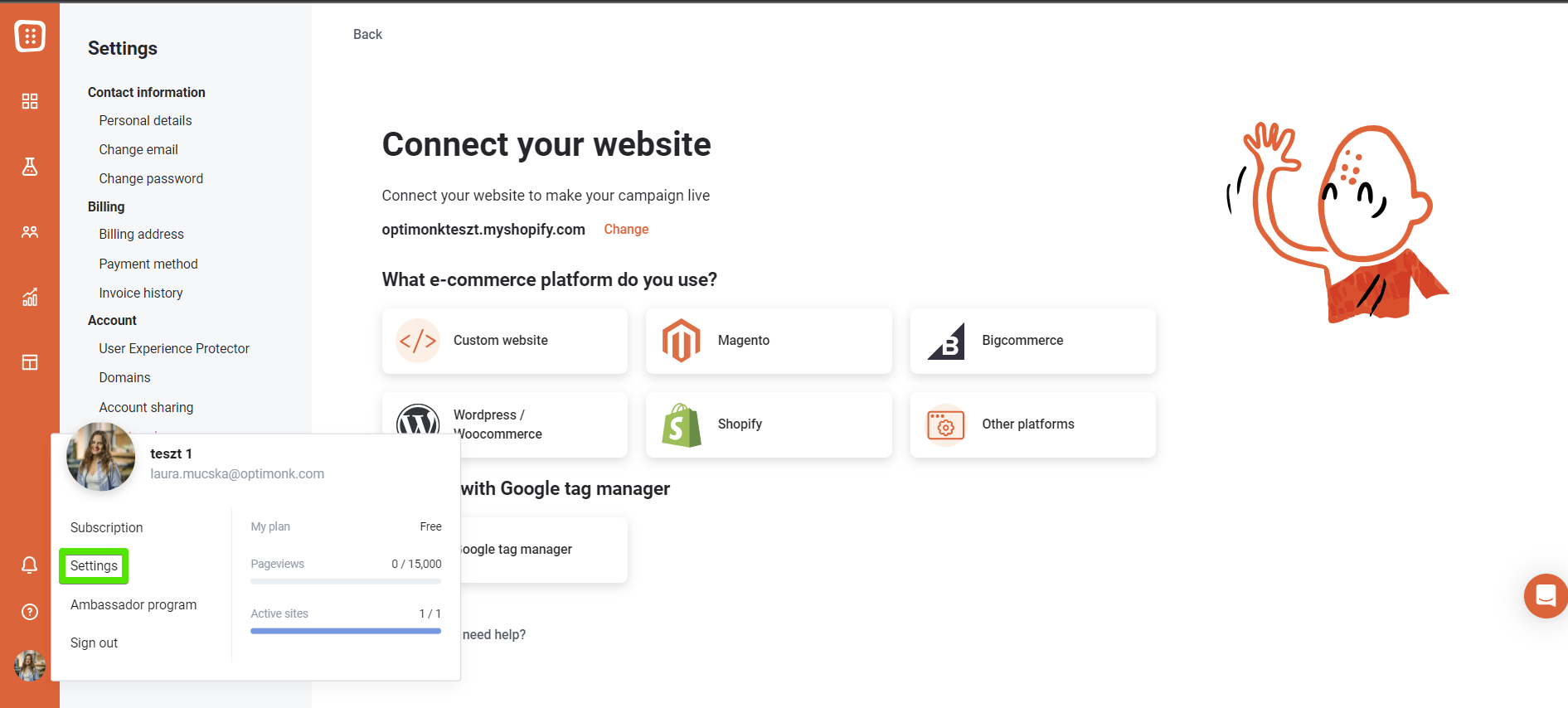Open Personal details settings page
This screenshot has height=708, width=1568.
point(145,120)
